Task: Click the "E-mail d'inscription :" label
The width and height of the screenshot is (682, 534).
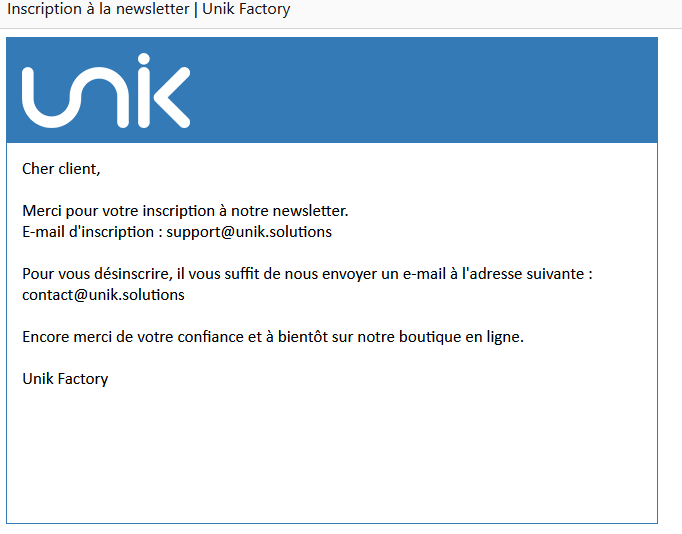Action: tap(92, 232)
